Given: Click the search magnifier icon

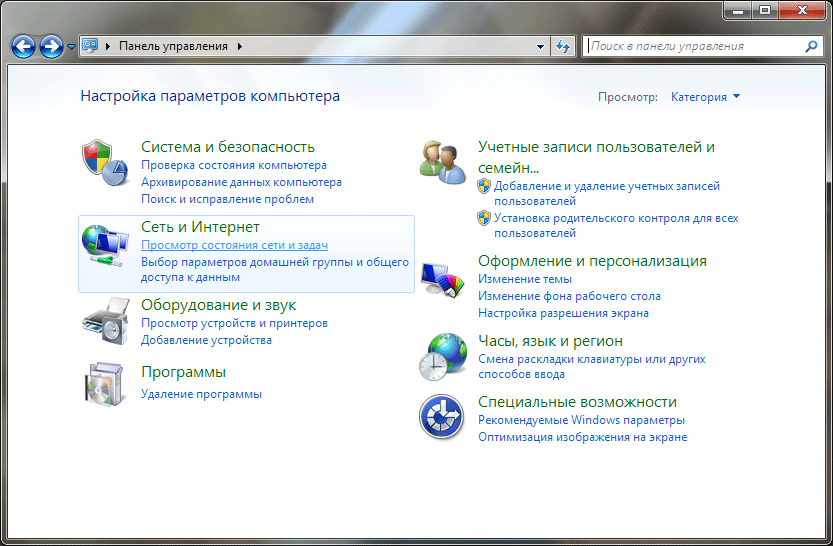Looking at the screenshot, I should [x=811, y=46].
